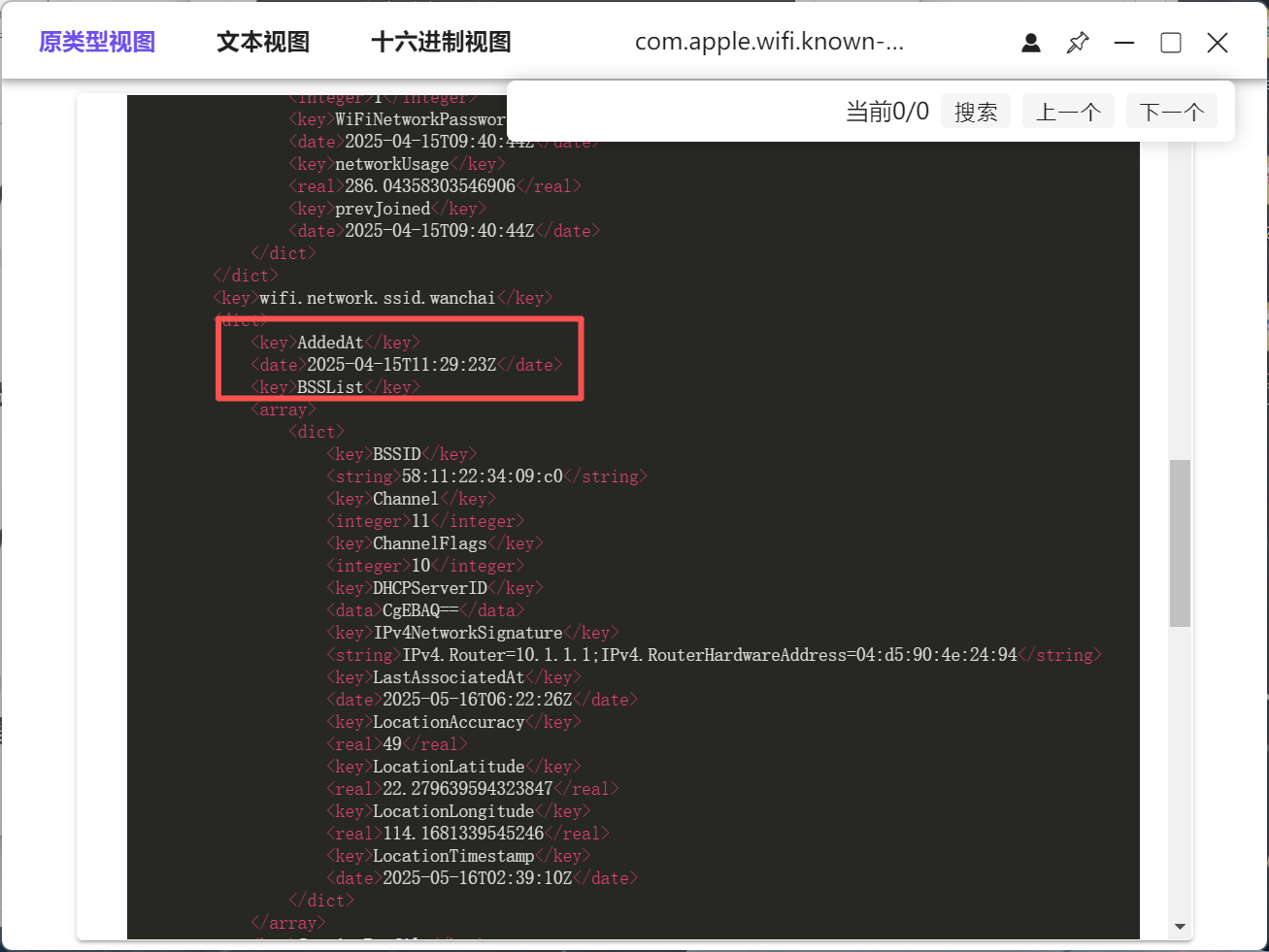
Task: Select the real 22.279639594323847 line
Action: [x=473, y=789]
